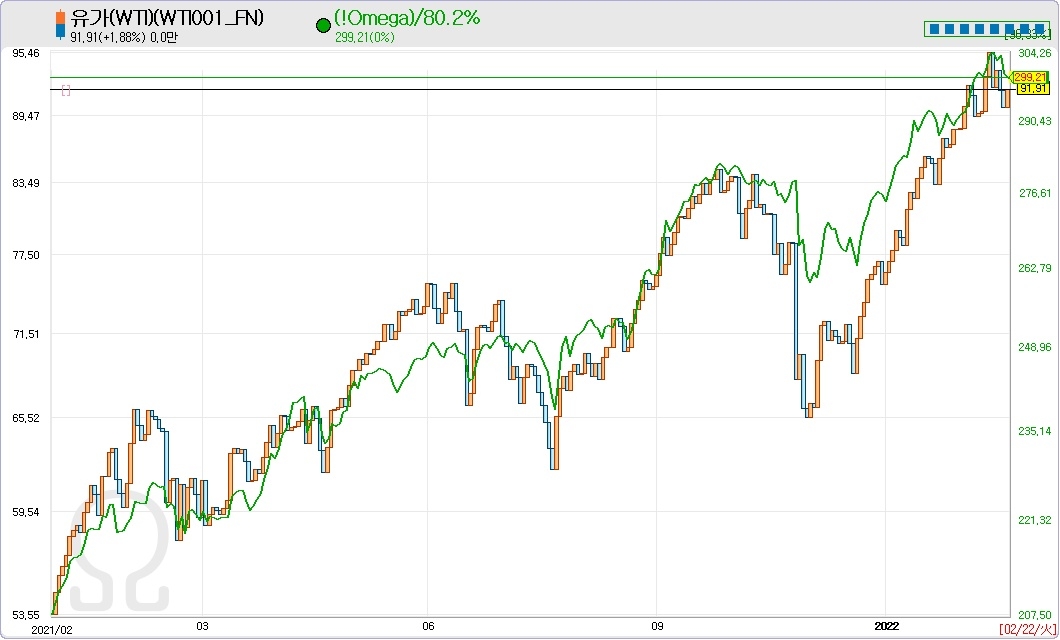
Task: Click the 2021/02 start date label
Action: pos(52,629)
